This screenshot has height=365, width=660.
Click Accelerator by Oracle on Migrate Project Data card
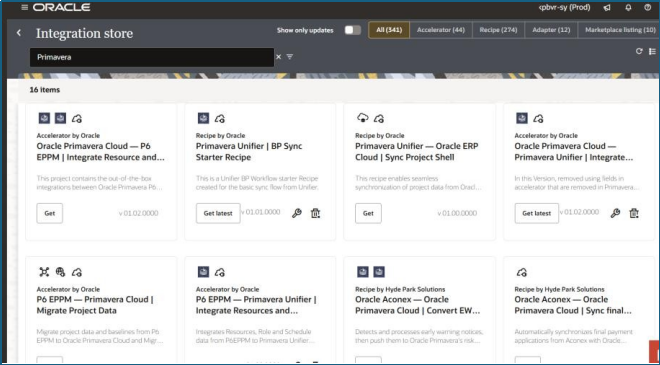click(68, 289)
